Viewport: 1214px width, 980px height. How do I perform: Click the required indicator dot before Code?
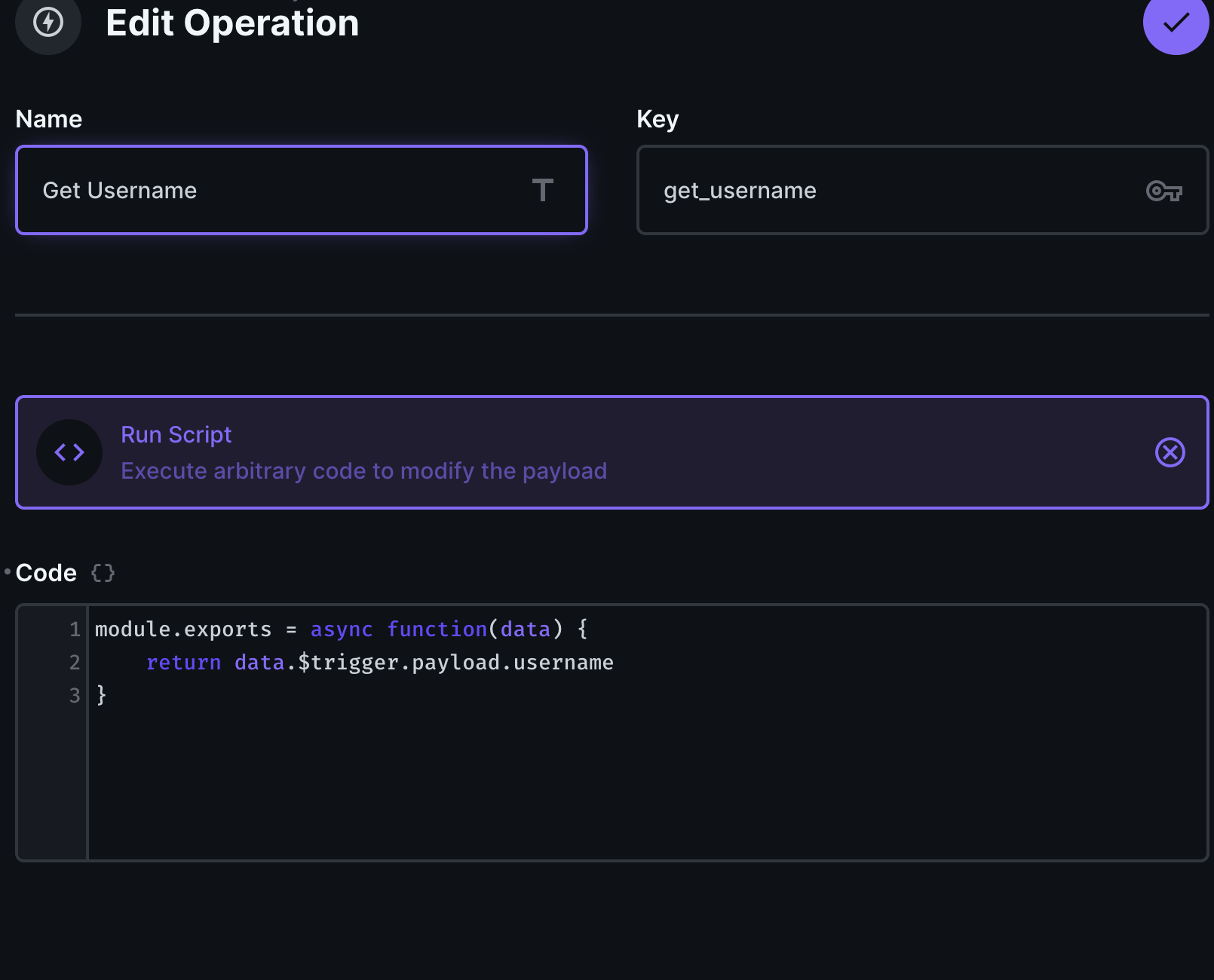click(6, 571)
